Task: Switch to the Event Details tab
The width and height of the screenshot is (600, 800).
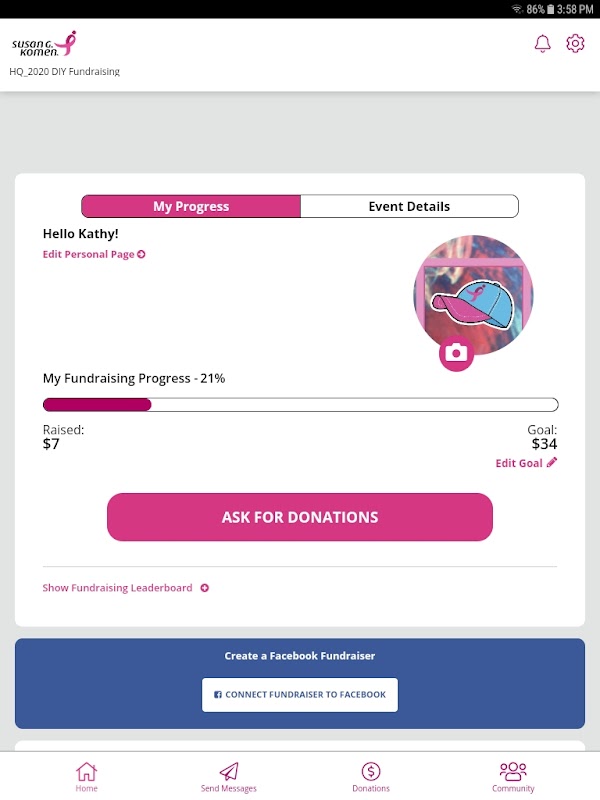Action: pos(409,206)
